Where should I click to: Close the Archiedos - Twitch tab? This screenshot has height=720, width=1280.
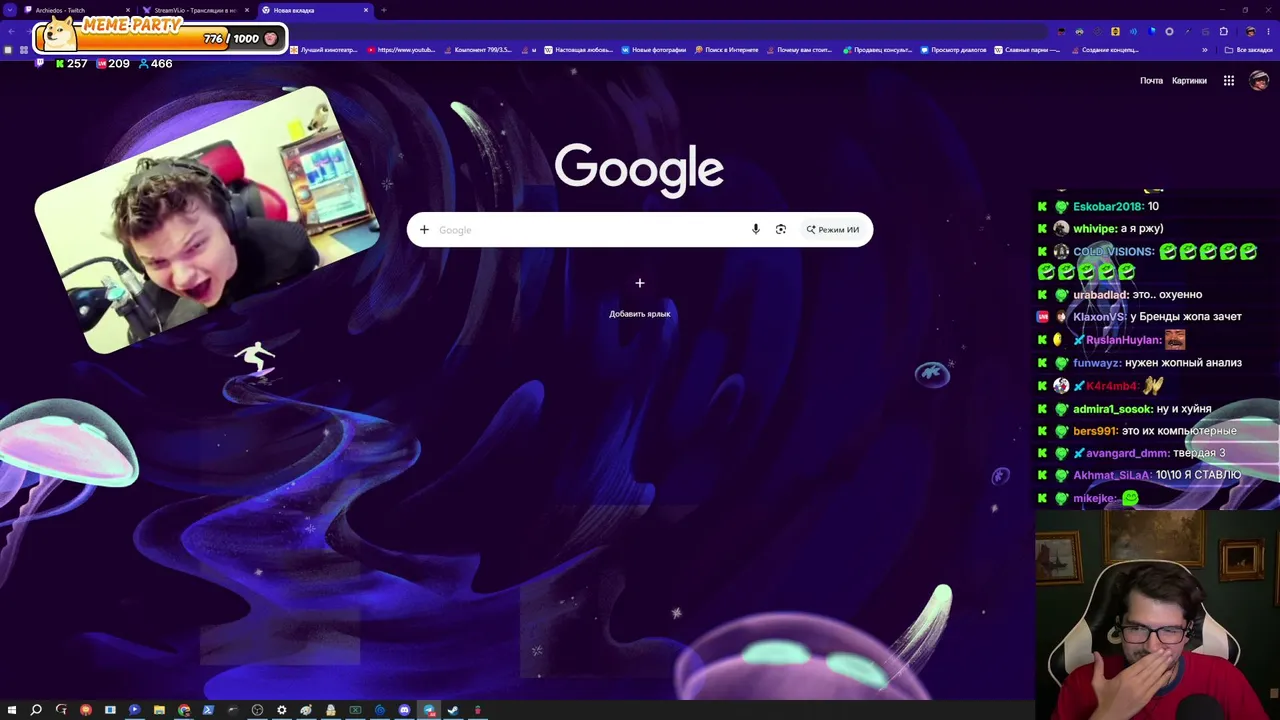[x=128, y=10]
